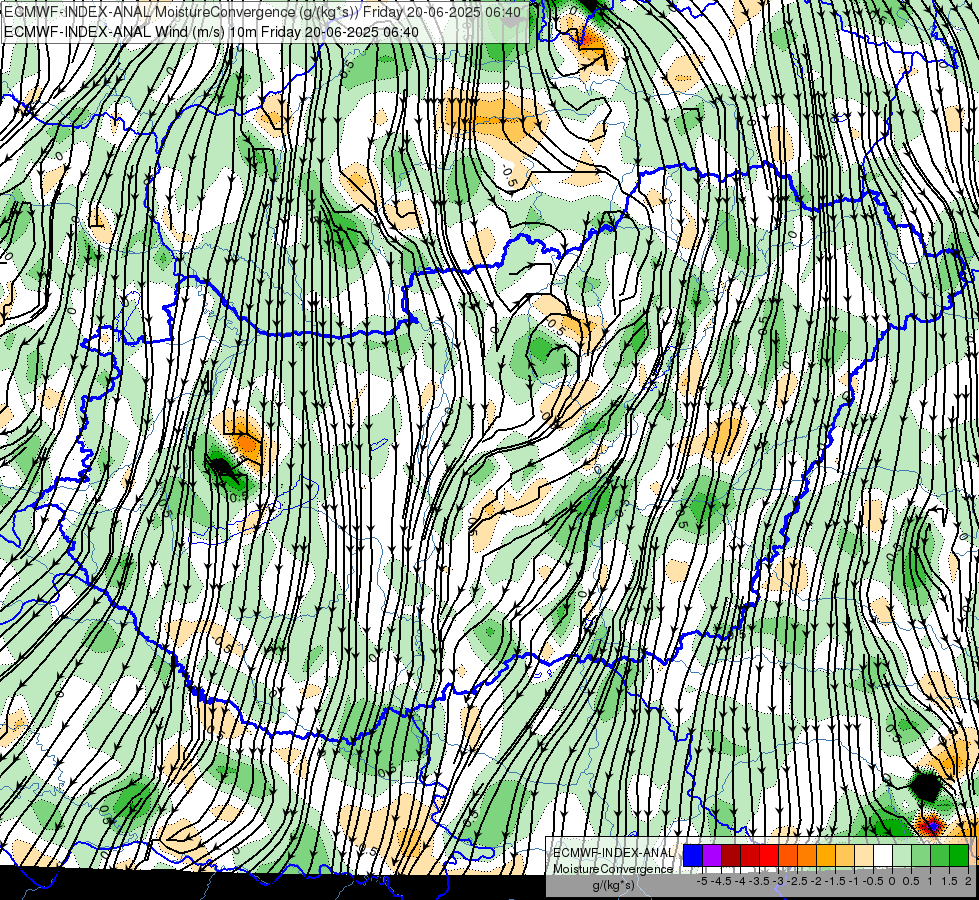979x900 pixels.
Task: Click the dark maroon legend swatch above -4.5
Action: 731,855
